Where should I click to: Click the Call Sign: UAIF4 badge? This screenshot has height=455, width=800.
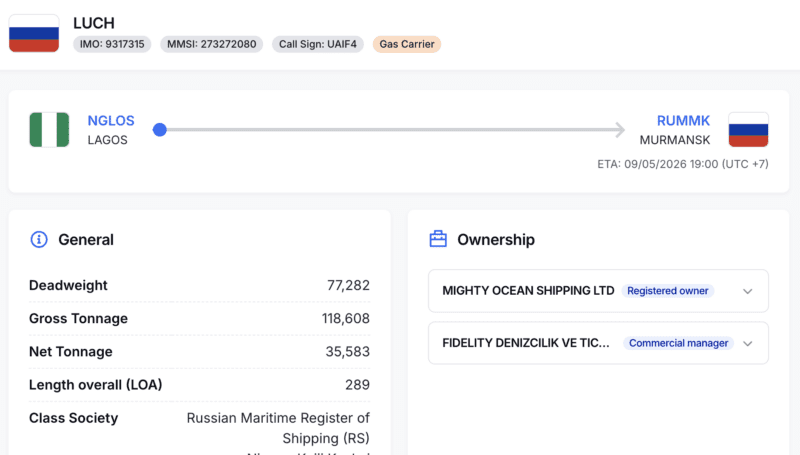[317, 44]
